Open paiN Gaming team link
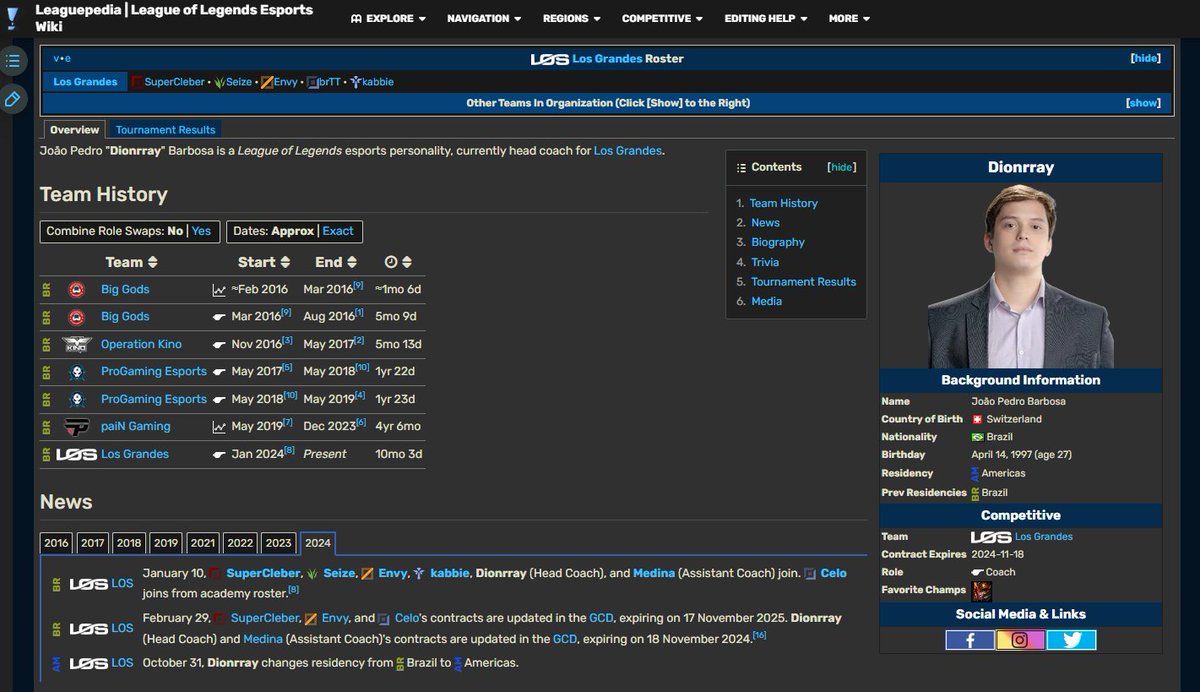Screen dimensions: 1200x692 click(135, 426)
